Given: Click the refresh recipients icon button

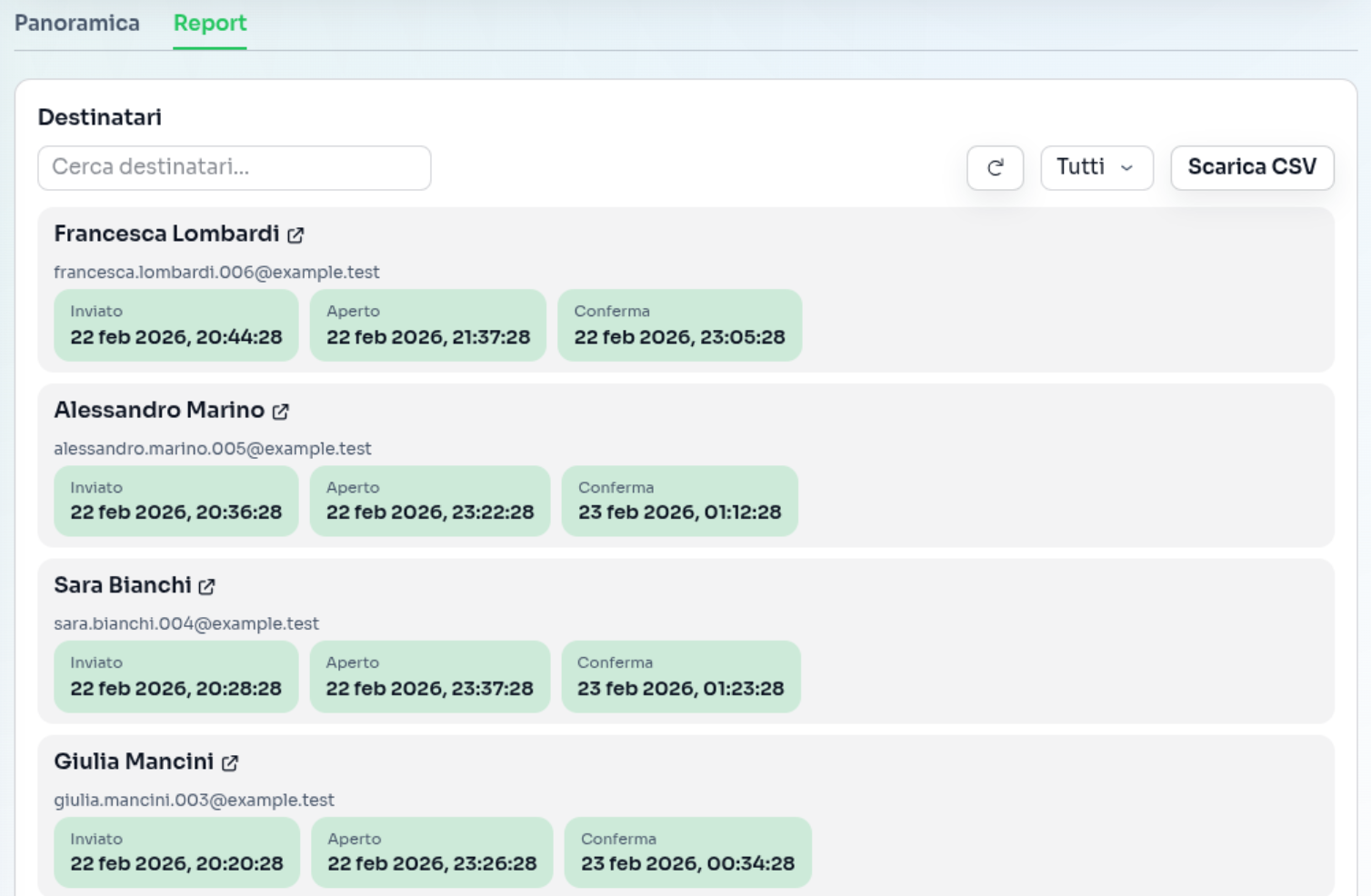Looking at the screenshot, I should (995, 168).
